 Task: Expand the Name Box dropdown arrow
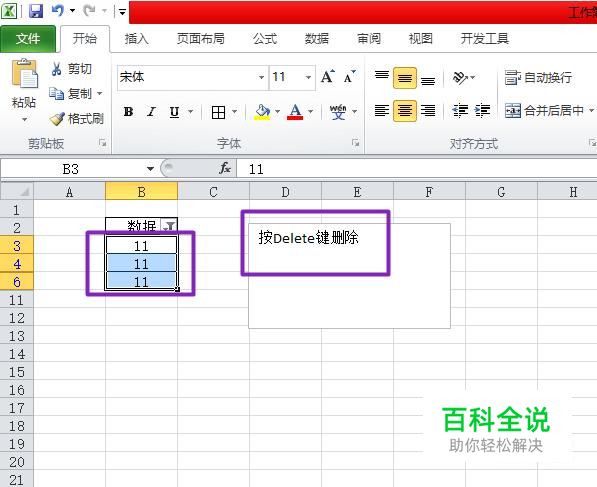point(150,168)
